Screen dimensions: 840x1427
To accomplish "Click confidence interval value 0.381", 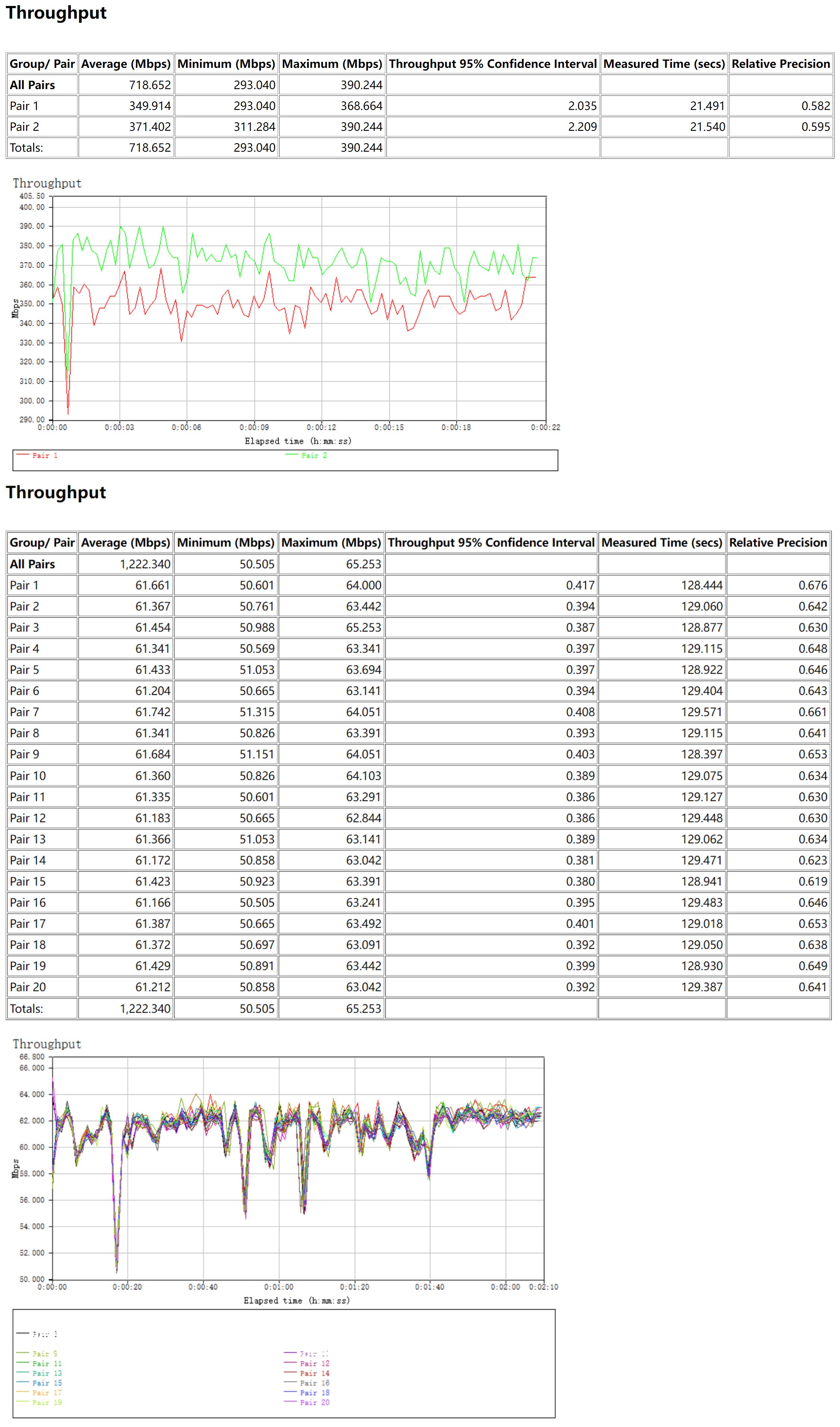I will [580, 861].
